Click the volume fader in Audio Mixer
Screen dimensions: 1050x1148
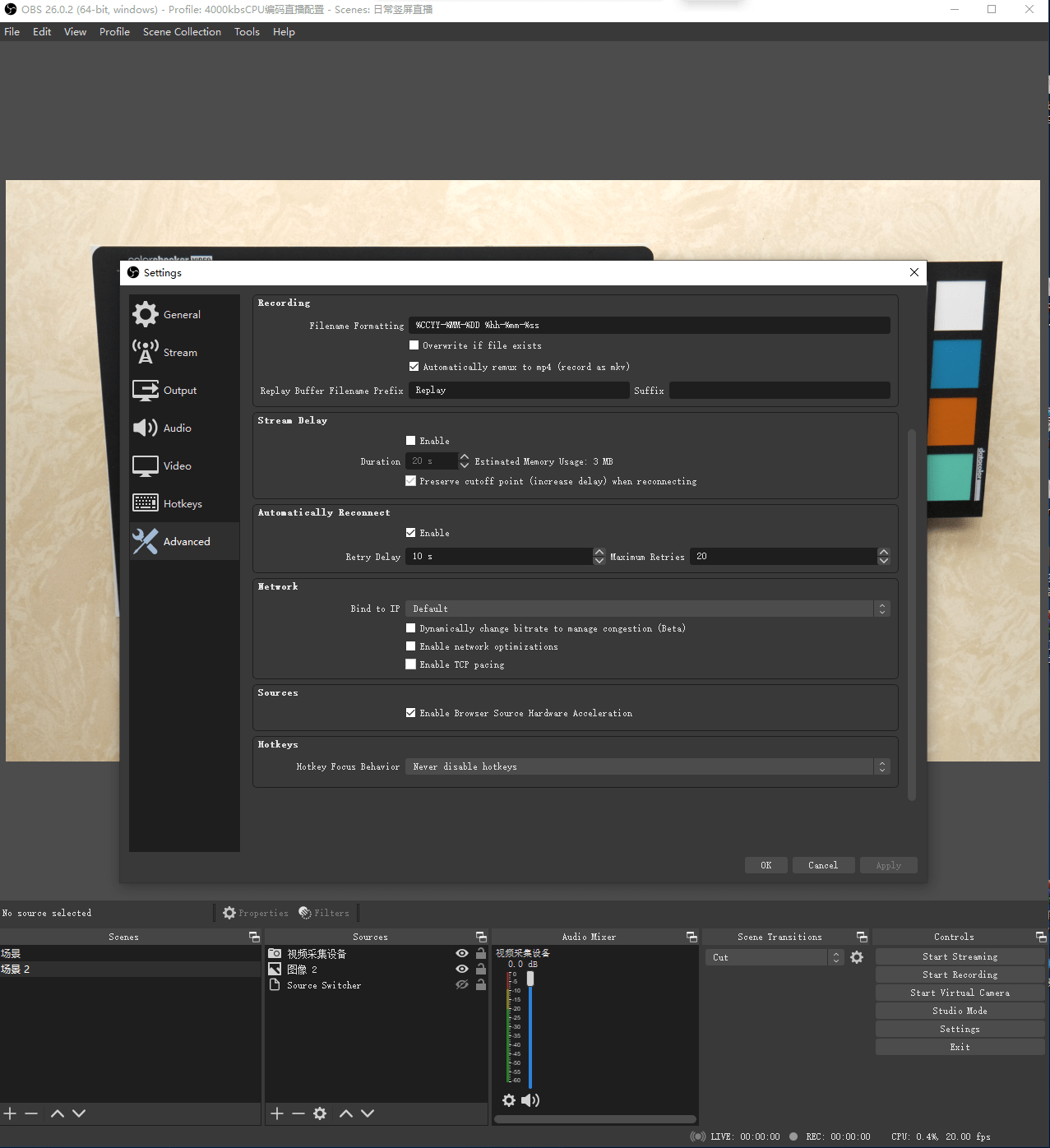(531, 979)
